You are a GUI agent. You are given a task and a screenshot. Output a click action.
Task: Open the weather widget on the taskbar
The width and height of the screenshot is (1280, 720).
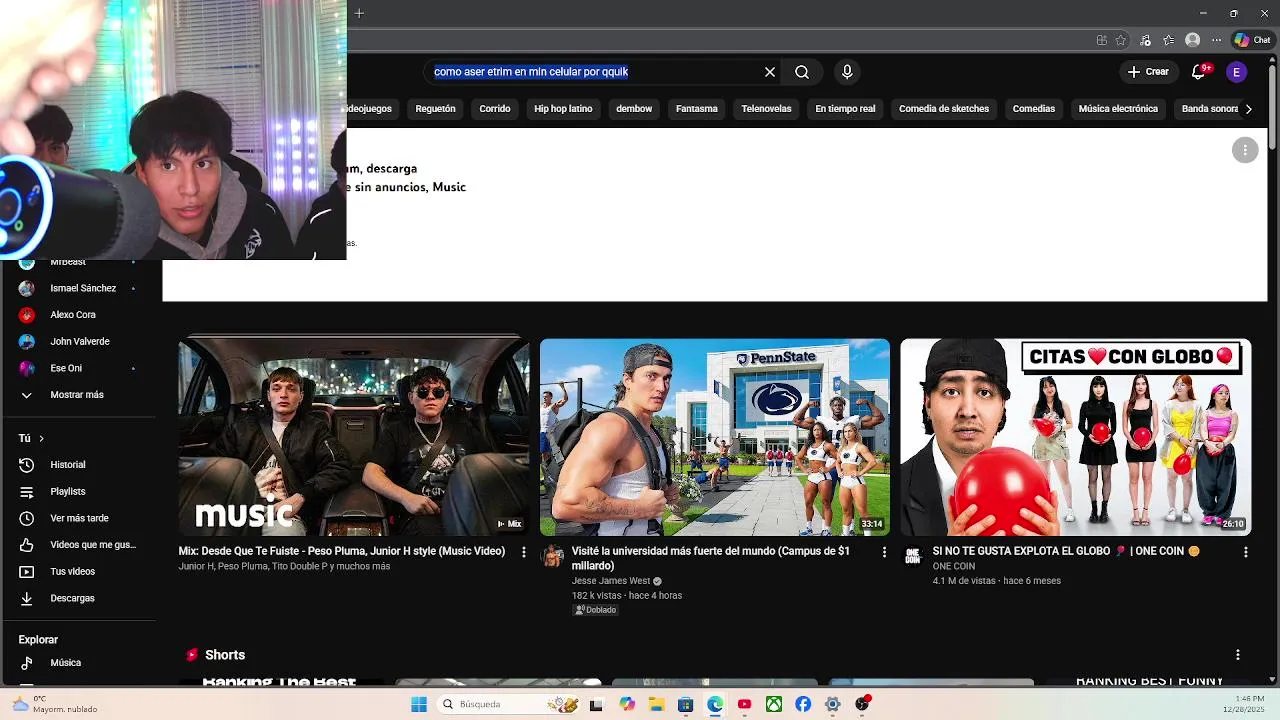tap(55, 704)
